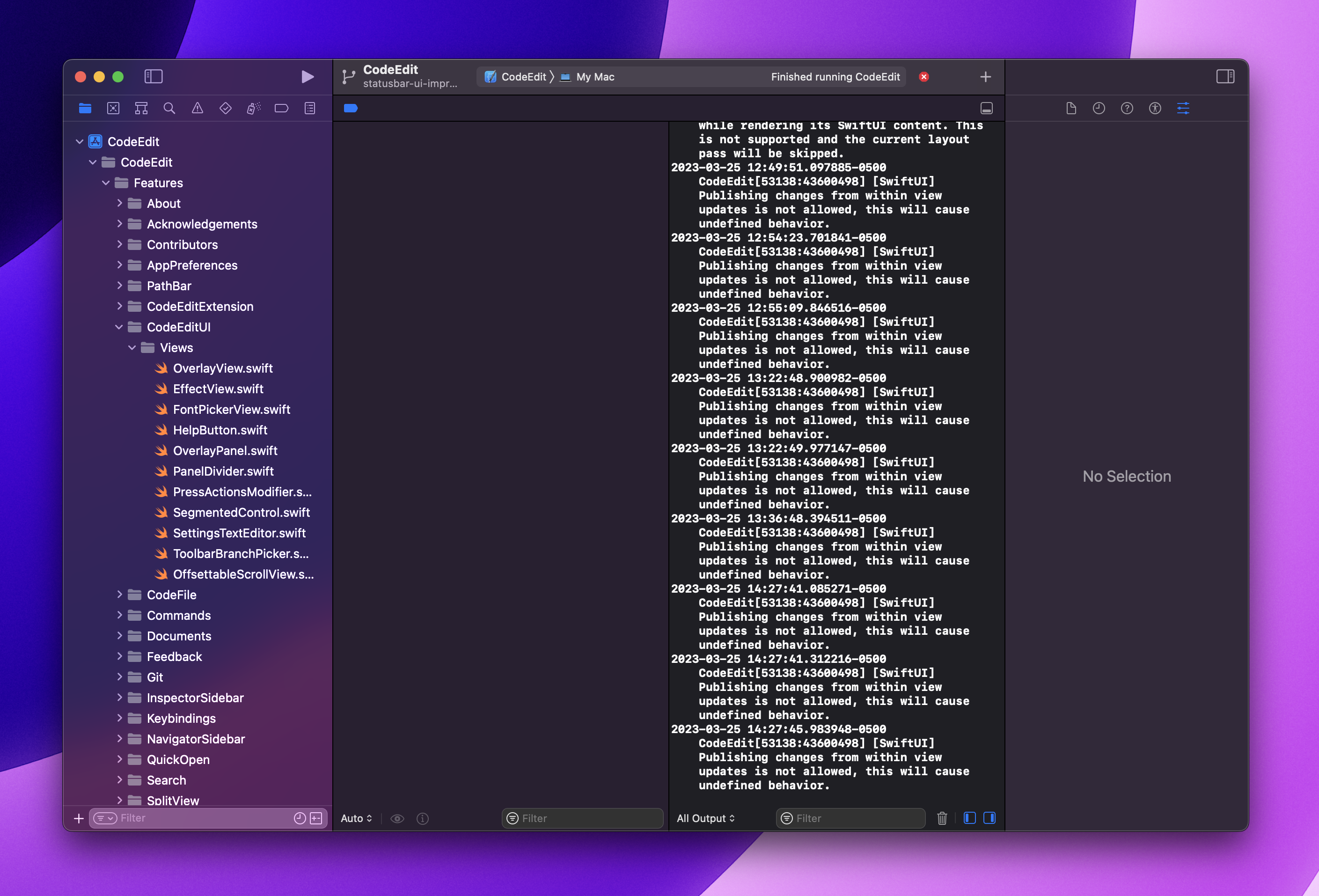This screenshot has height=896, width=1319.
Task: Click the Run play button
Action: coord(307,77)
